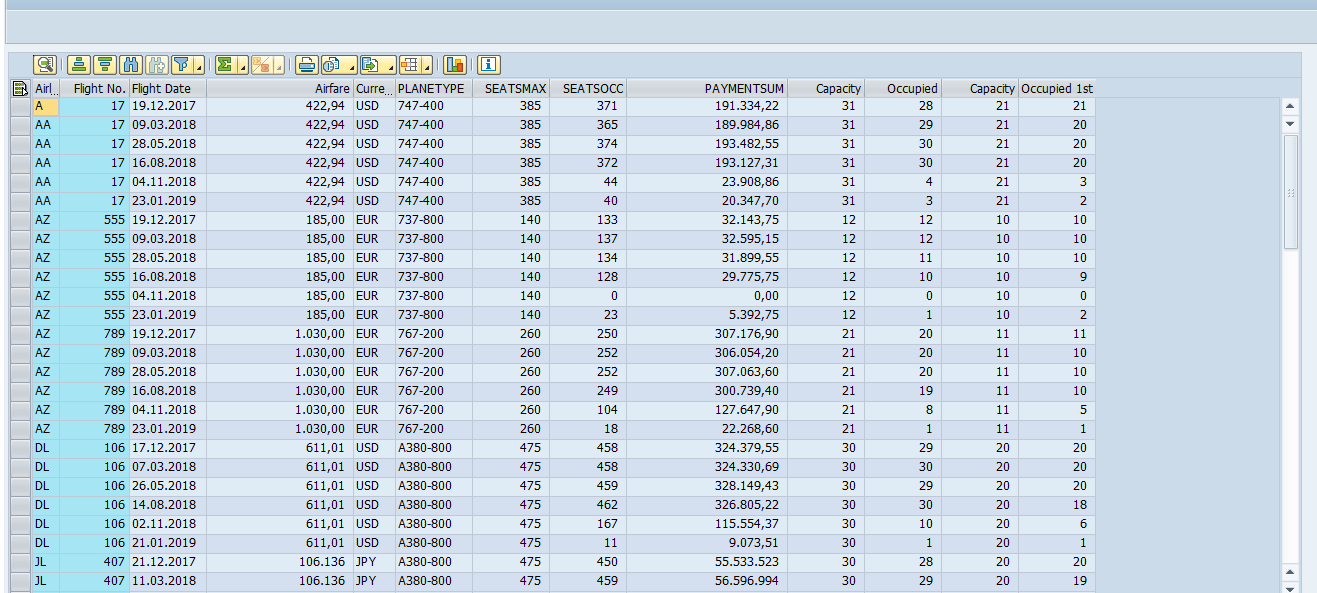This screenshot has height=593, width=1317.
Task: Click payment sum cell 23.908,86
Action: [x=707, y=182]
